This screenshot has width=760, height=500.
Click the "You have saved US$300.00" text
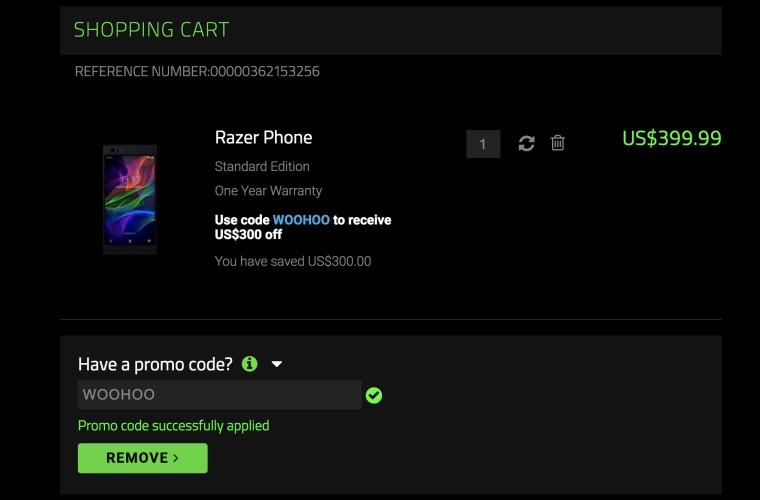[293, 262]
